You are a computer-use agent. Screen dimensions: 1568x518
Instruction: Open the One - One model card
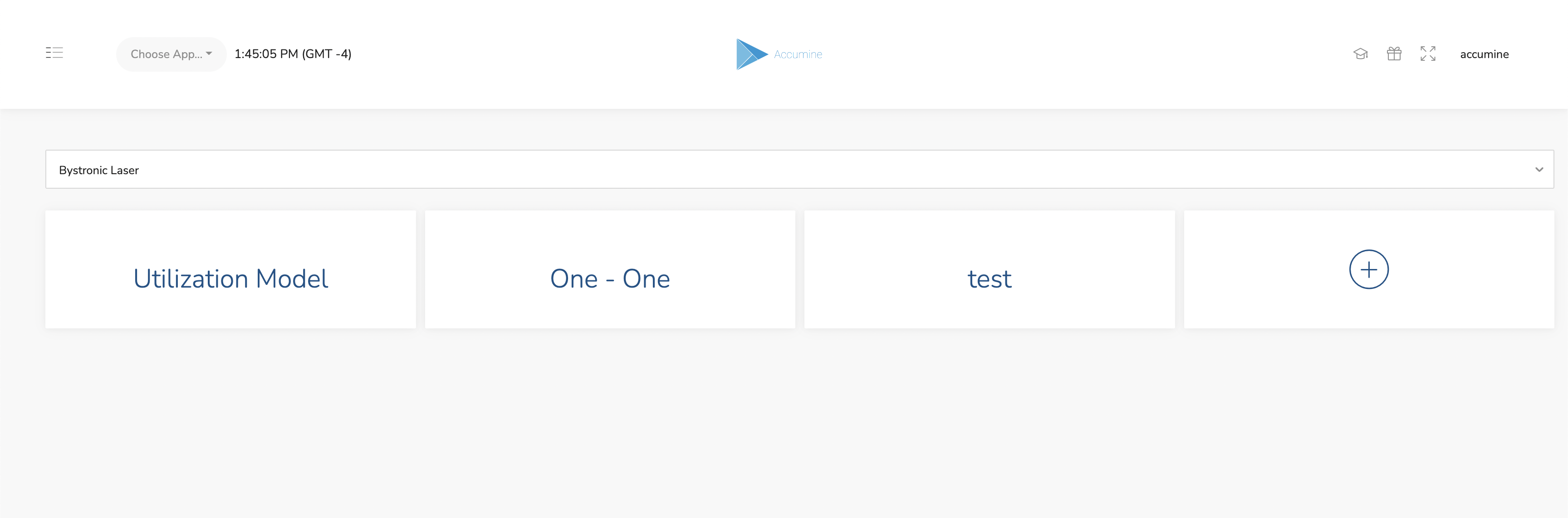[x=610, y=269]
